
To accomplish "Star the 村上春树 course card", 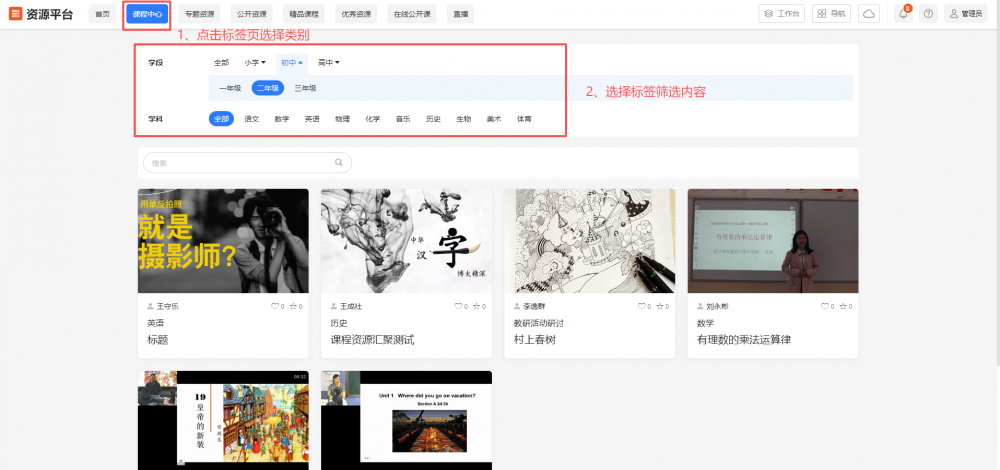I will click(661, 307).
